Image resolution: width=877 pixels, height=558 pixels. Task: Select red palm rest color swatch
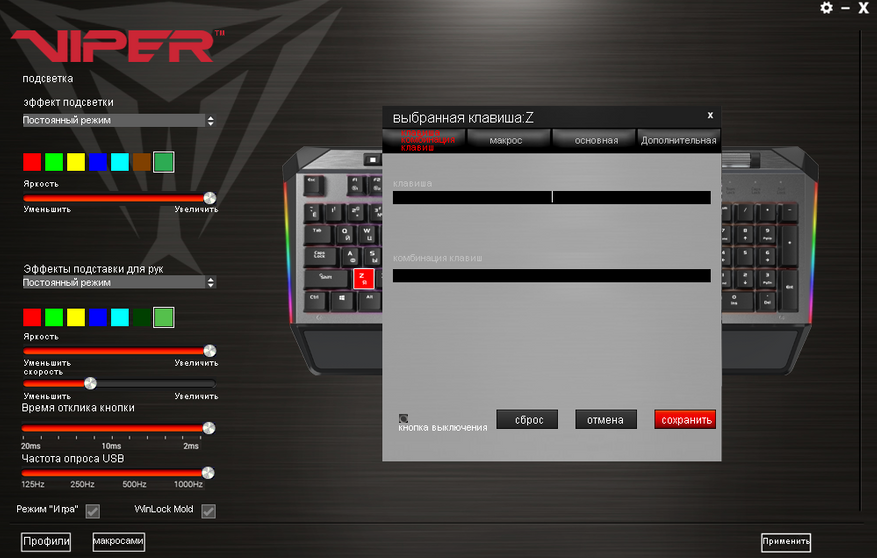(x=32, y=317)
